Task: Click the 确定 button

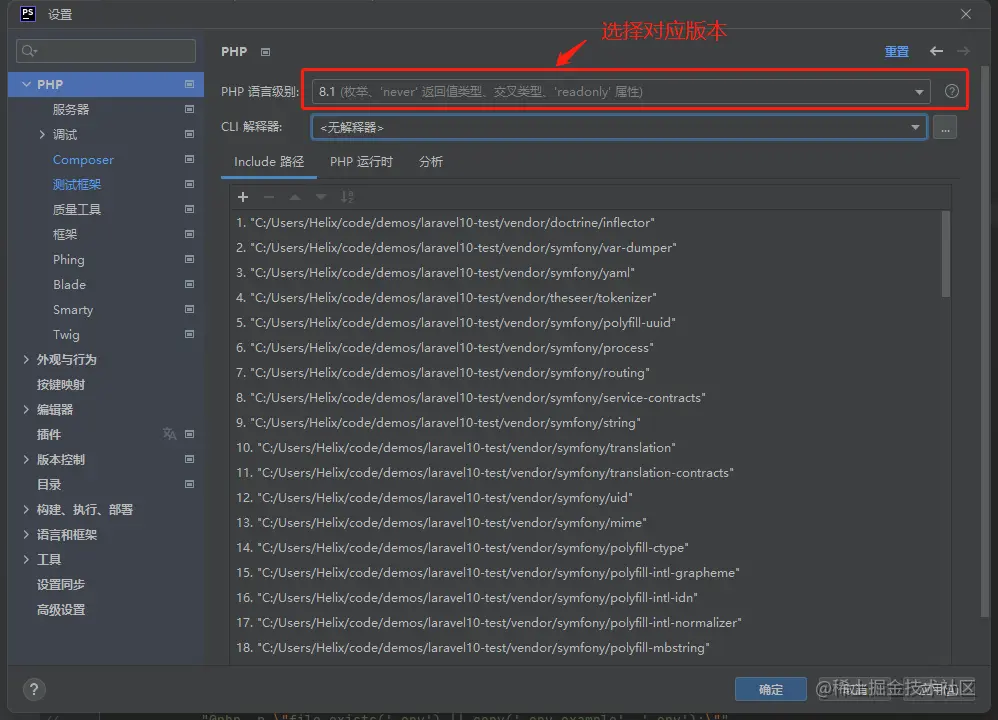Action: pos(771,689)
